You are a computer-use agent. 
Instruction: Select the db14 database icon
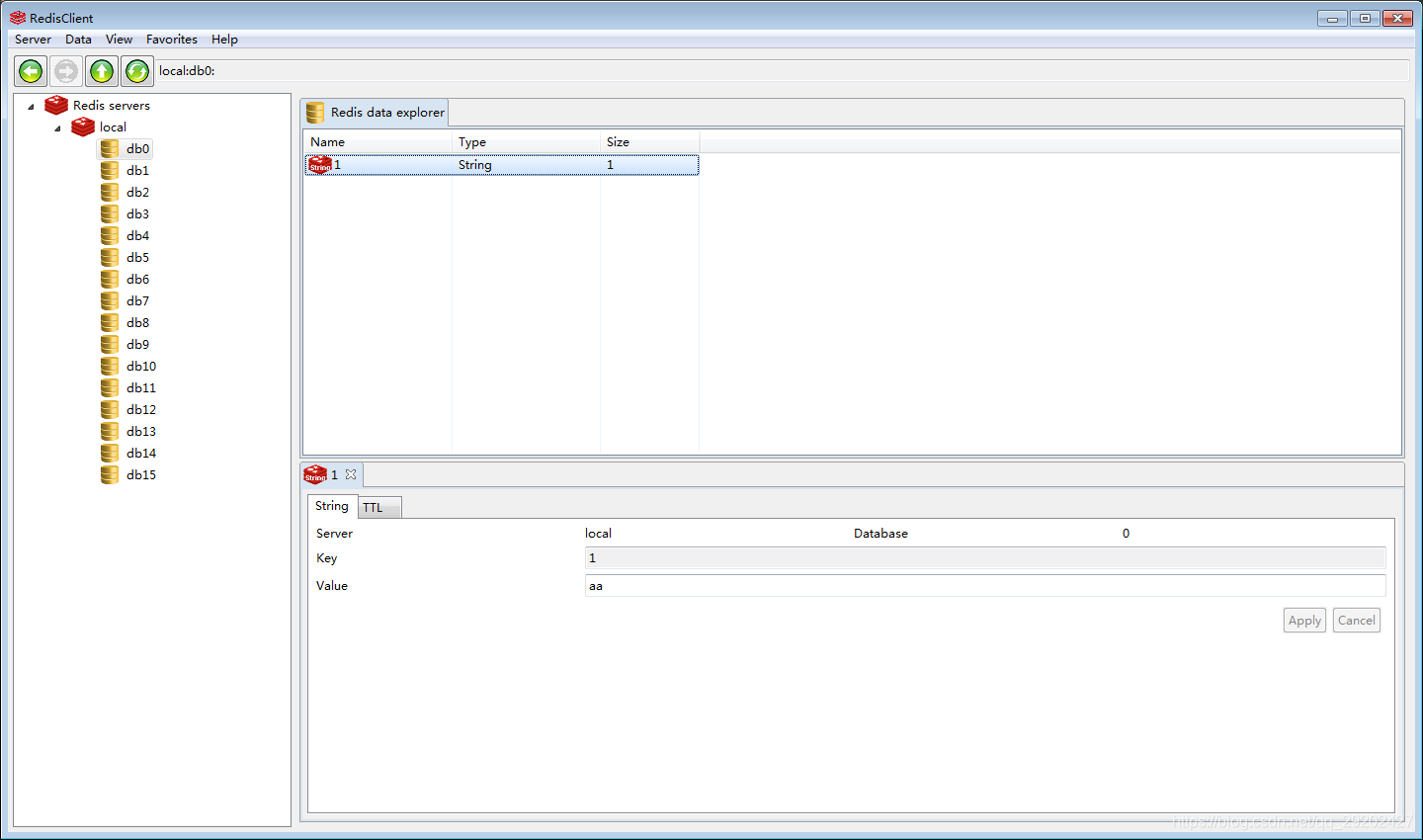pos(110,453)
